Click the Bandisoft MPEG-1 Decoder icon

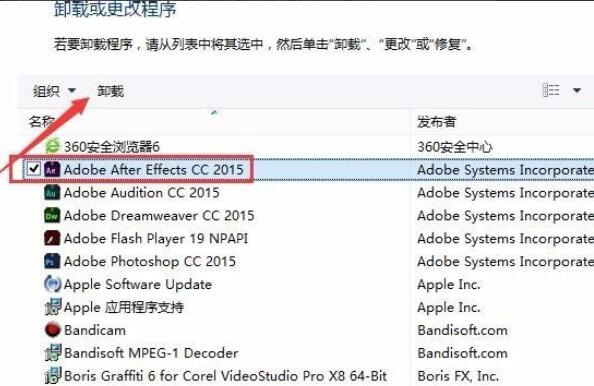(52, 353)
